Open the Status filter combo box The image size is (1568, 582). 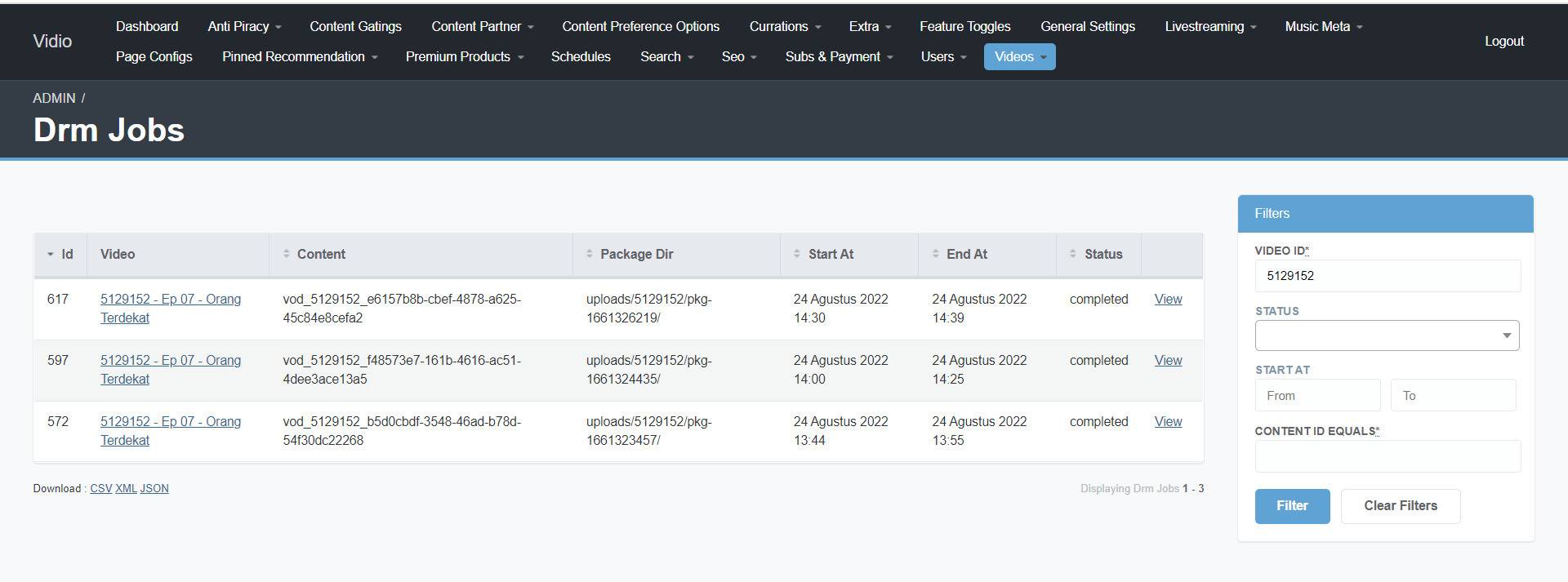coord(1387,335)
